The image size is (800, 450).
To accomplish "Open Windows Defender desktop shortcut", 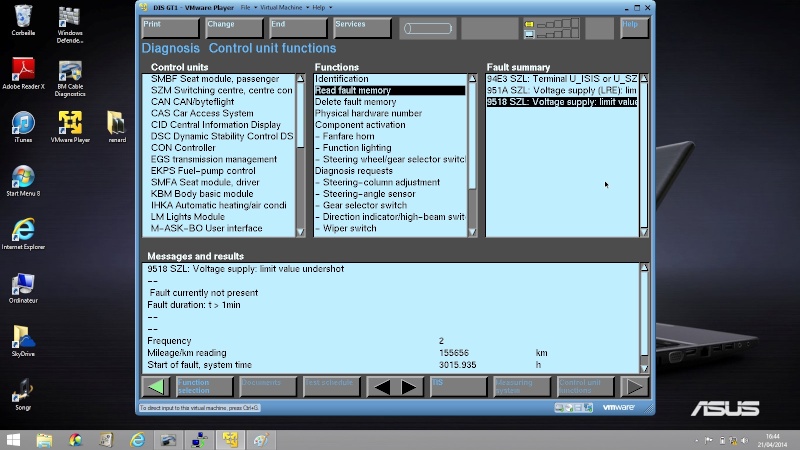I will click(x=70, y=24).
